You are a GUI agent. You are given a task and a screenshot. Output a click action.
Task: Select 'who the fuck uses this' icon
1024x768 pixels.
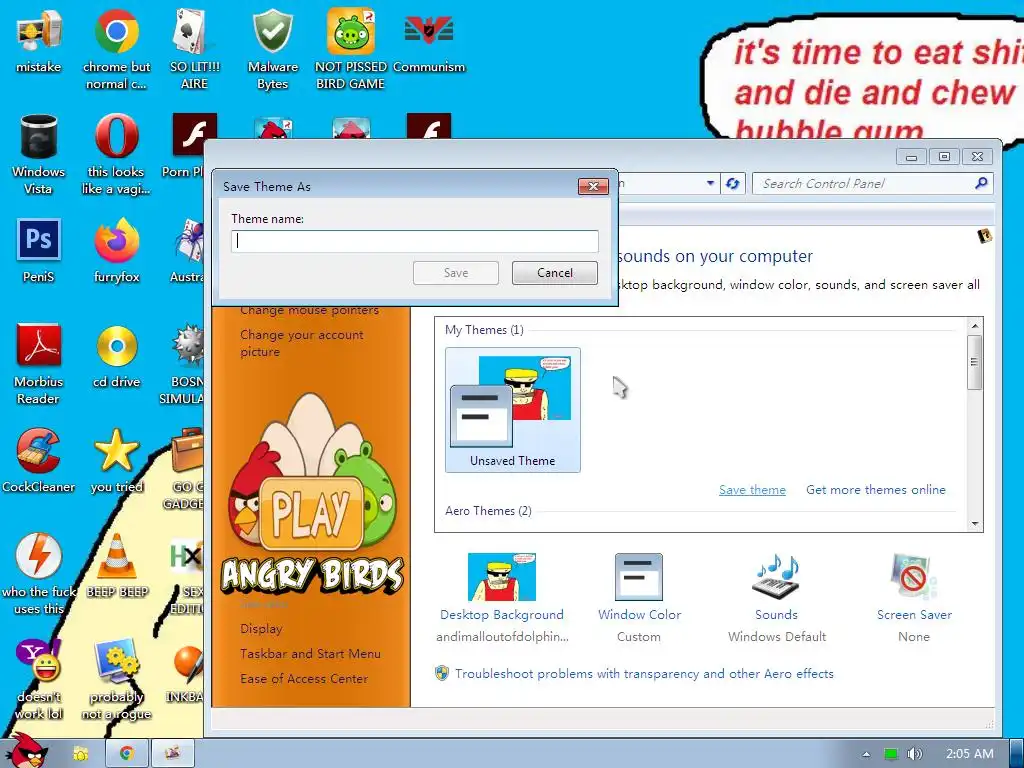(x=39, y=574)
